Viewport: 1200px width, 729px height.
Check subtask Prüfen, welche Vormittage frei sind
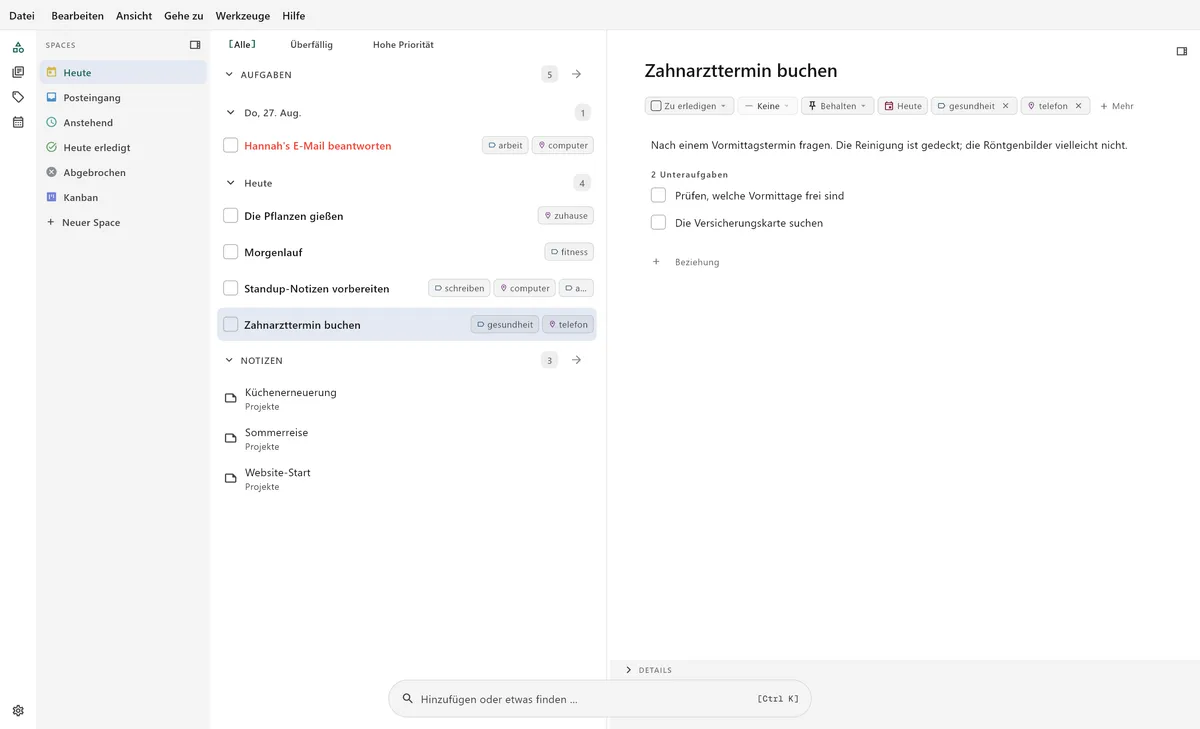click(x=658, y=195)
